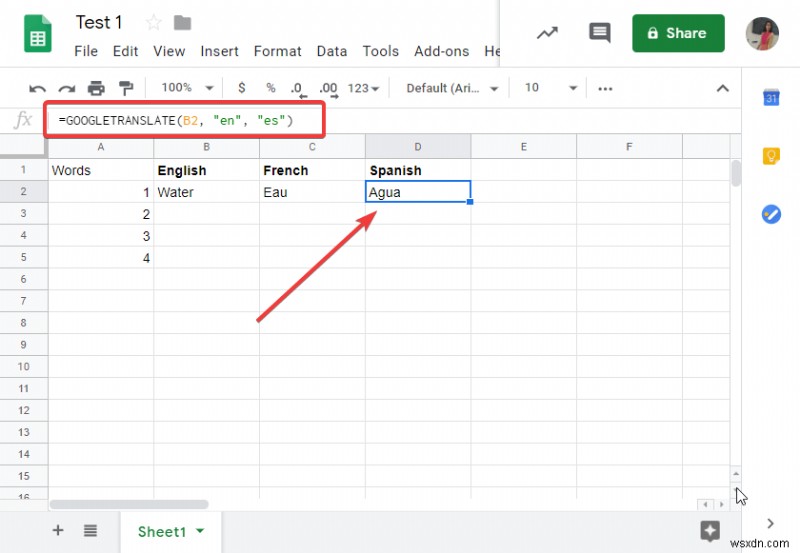Viewport: 800px width, 553px height.
Task: Click the 'French' header cell
Action: [312, 170]
